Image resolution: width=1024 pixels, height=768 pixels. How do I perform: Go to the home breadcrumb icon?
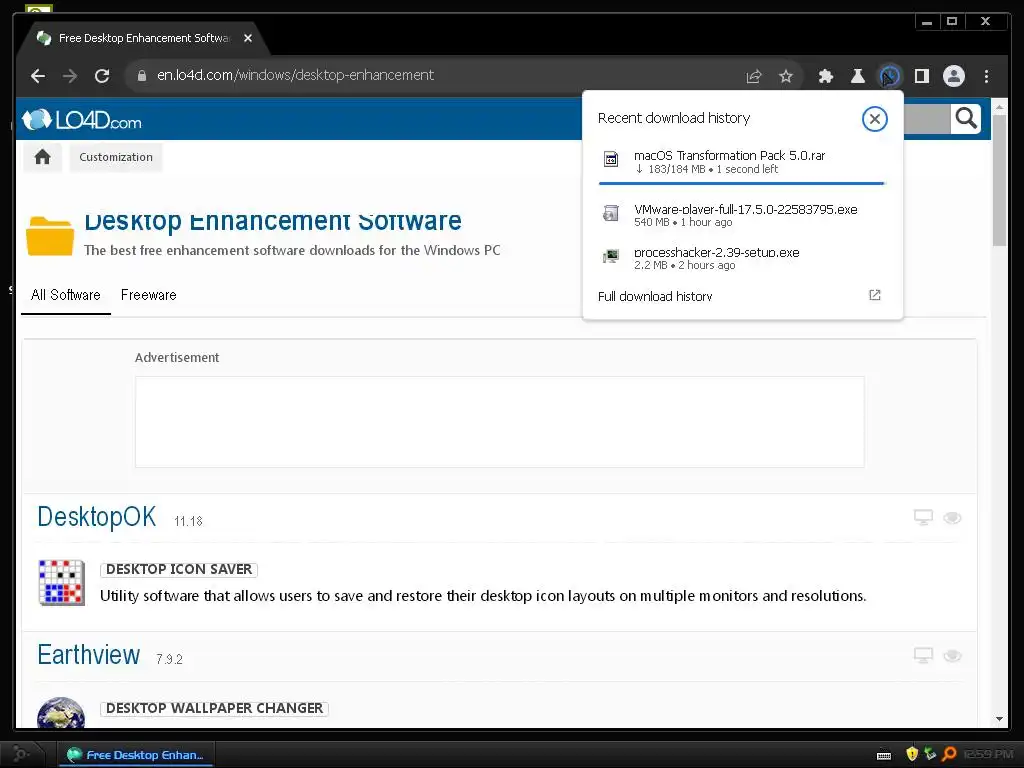pyautogui.click(x=42, y=157)
